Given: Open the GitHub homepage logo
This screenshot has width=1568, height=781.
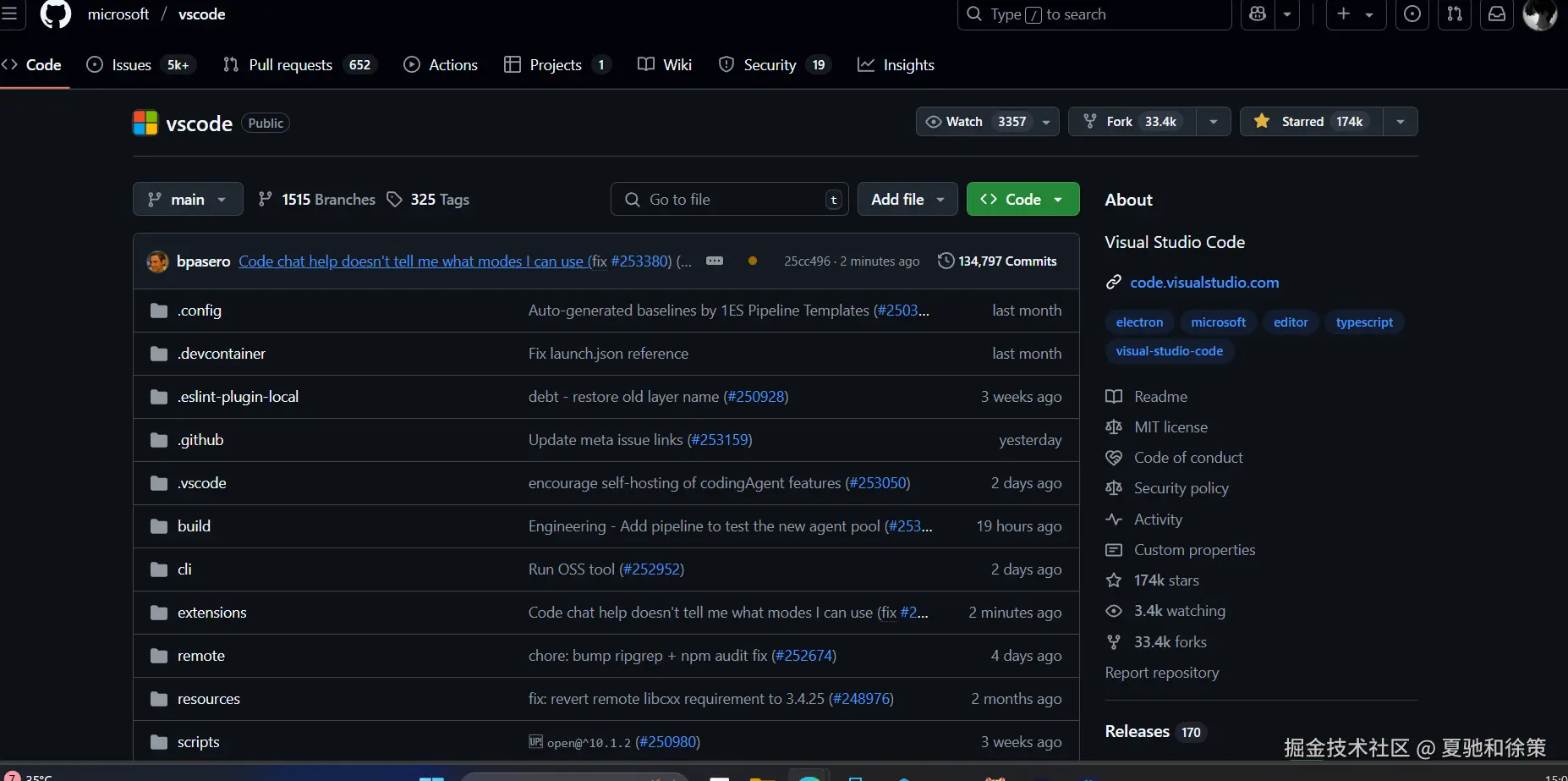Looking at the screenshot, I should [x=56, y=14].
